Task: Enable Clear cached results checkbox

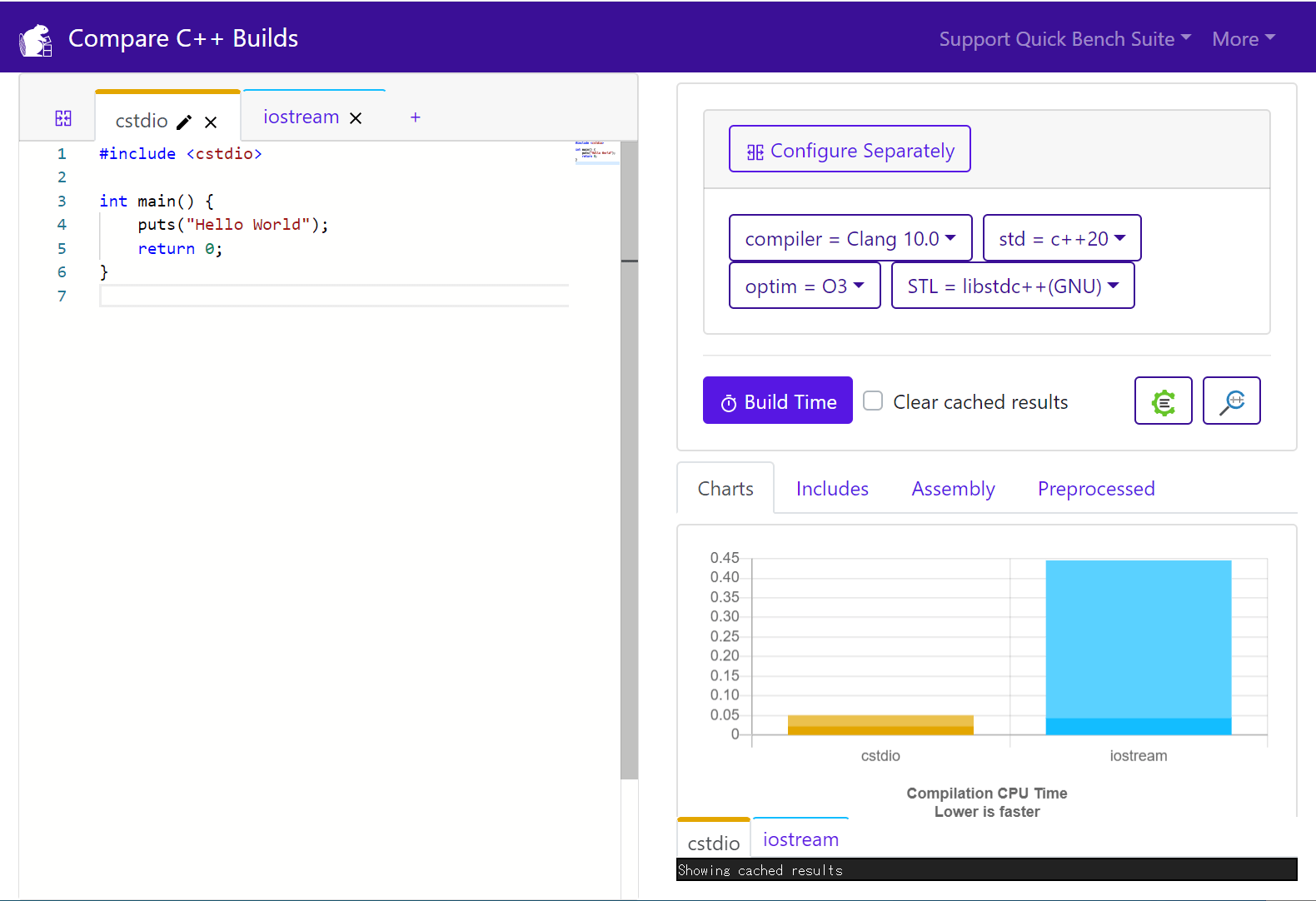Action: click(873, 401)
